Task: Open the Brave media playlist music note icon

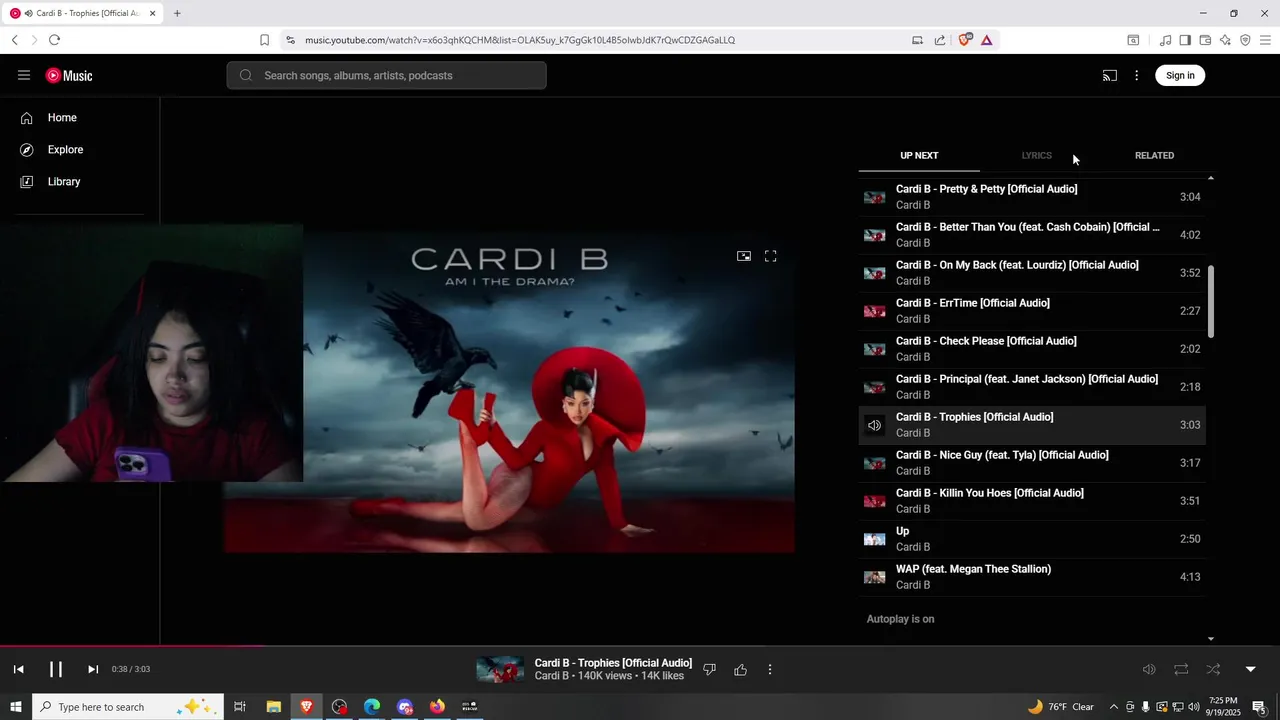Action: coord(1165,40)
